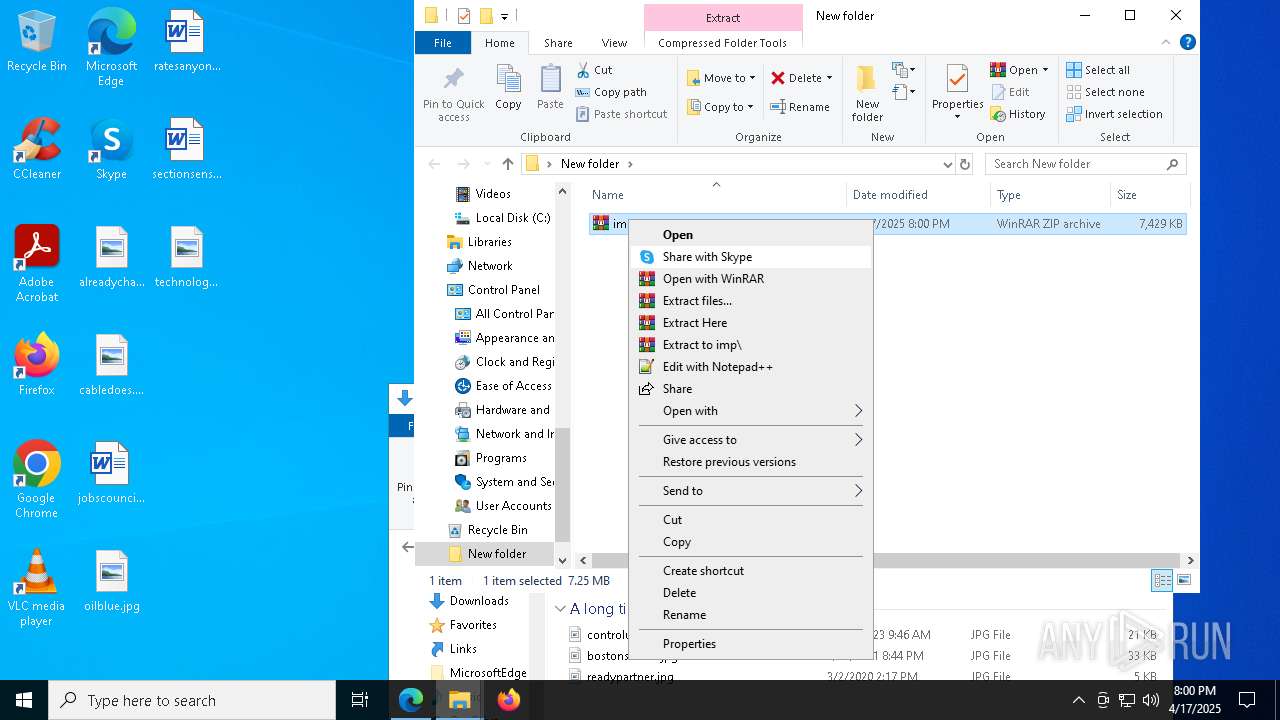Select Control Panel in navigation tree
Image resolution: width=1280 pixels, height=720 pixels.
[x=503, y=290]
